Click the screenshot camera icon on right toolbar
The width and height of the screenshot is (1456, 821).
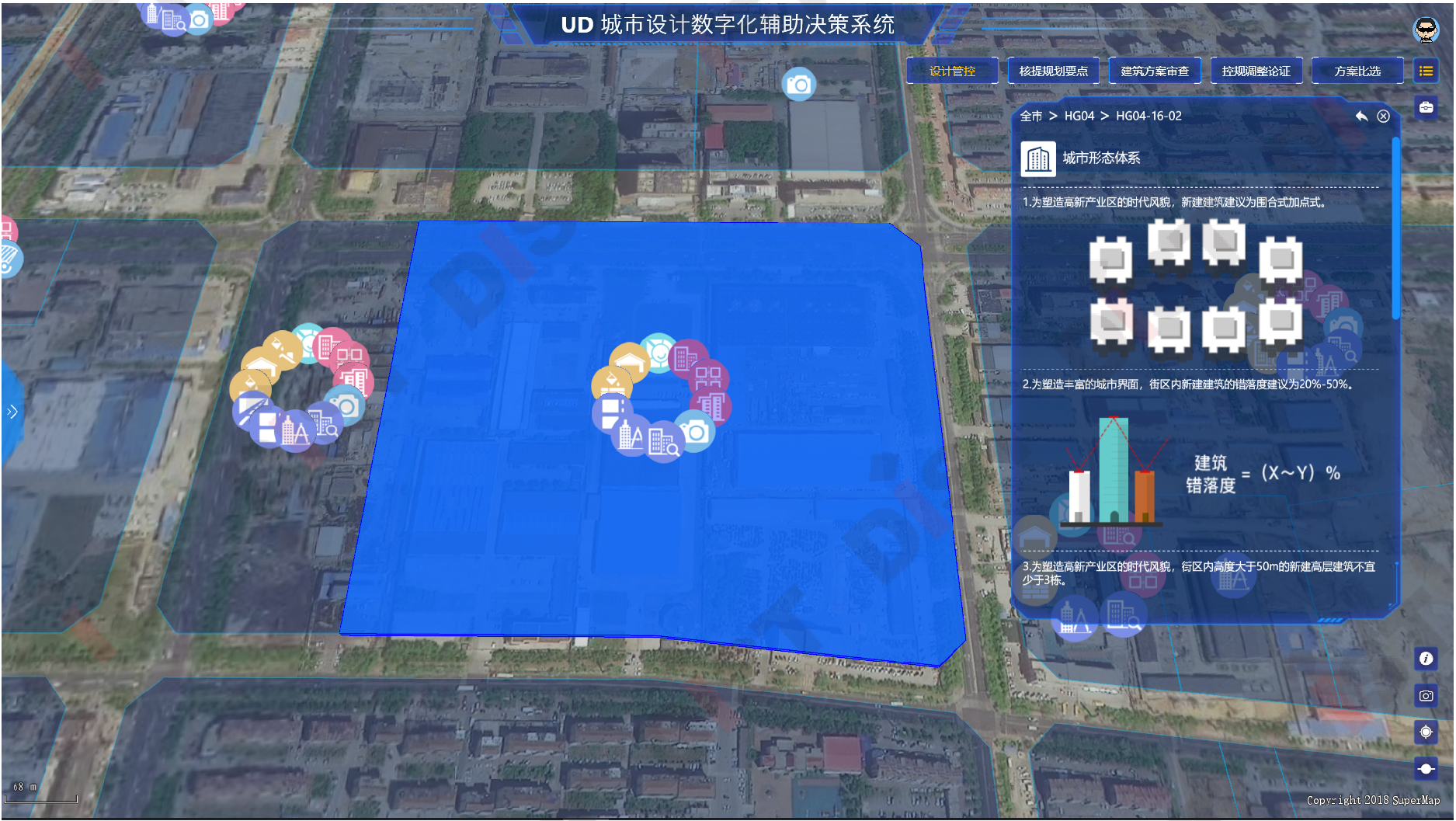point(1426,696)
